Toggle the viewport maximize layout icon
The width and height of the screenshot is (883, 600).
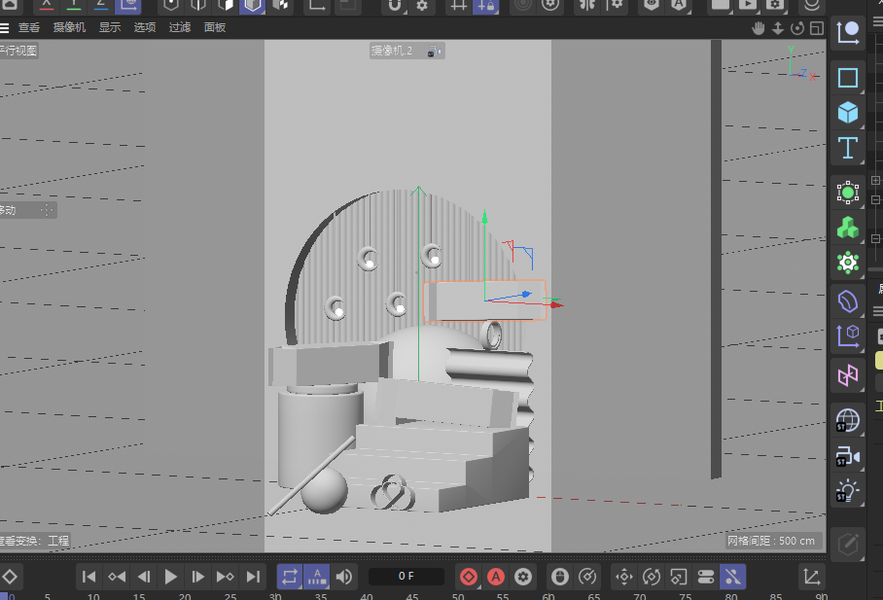[817, 28]
